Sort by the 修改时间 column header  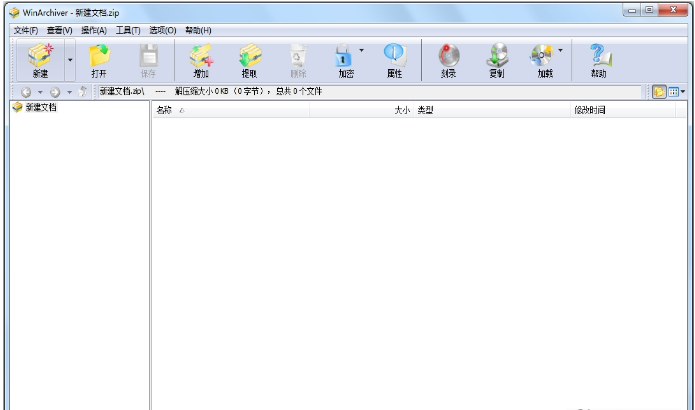pyautogui.click(x=623, y=110)
